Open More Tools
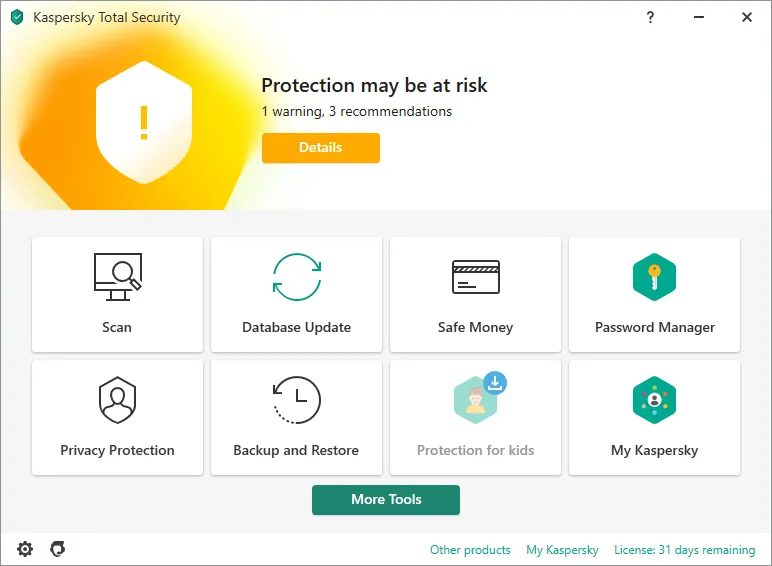Viewport: 772px width, 566px height. tap(386, 500)
